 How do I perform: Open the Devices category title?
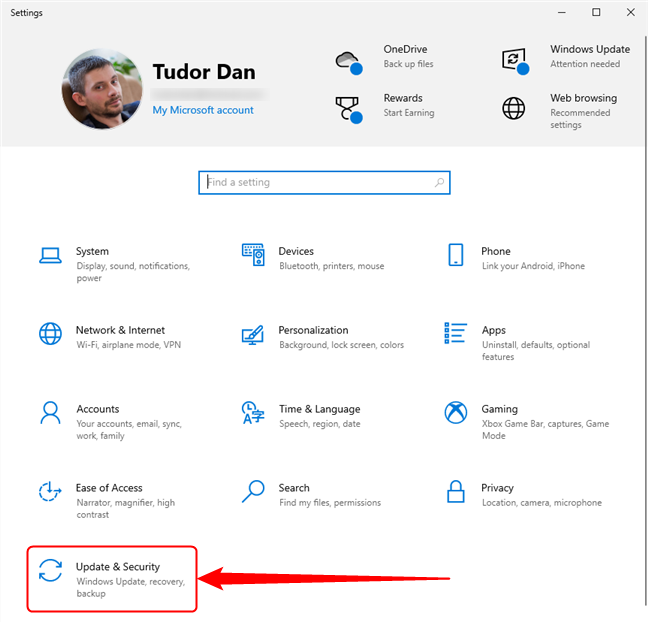[296, 251]
